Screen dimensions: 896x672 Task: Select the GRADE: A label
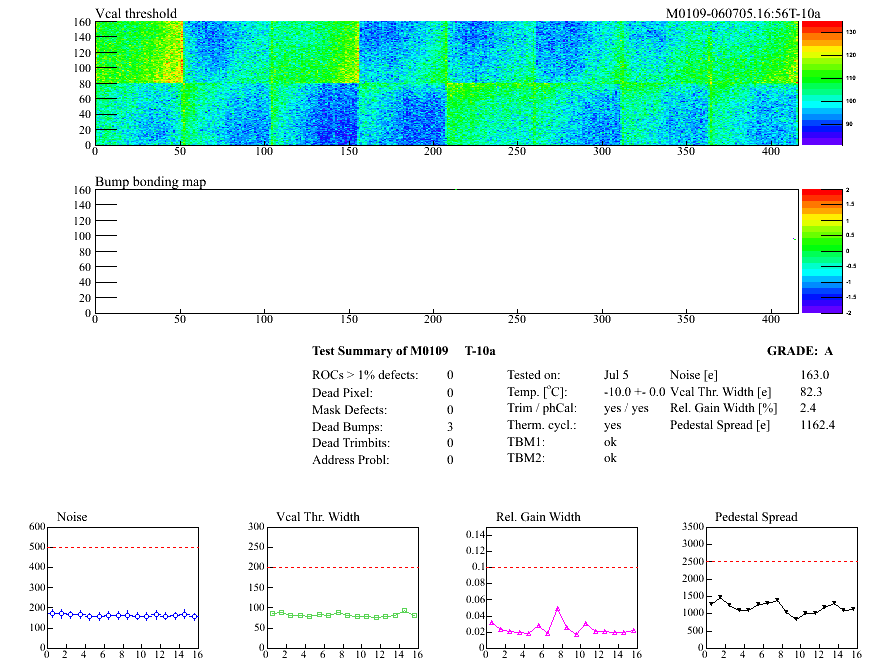pos(800,351)
